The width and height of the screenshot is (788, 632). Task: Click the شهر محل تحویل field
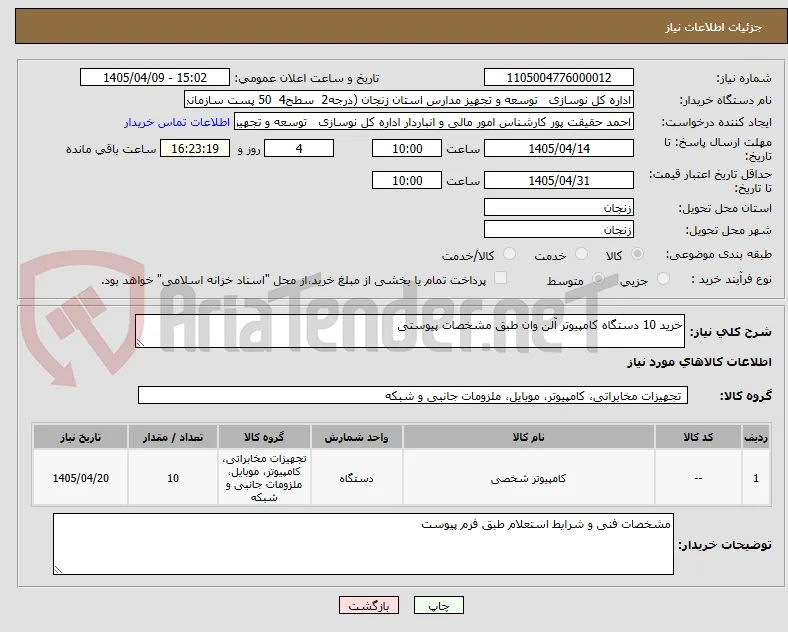[x=558, y=230]
